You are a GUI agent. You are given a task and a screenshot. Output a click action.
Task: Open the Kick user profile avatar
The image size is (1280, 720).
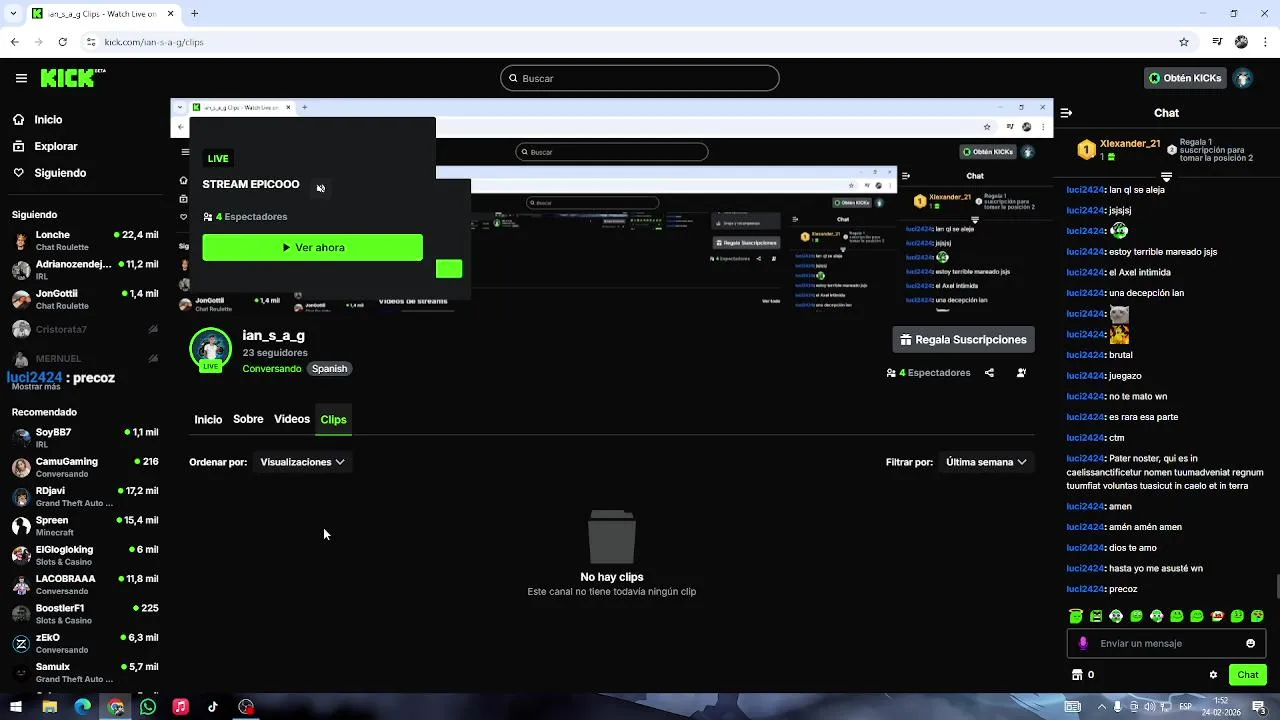(x=1243, y=78)
